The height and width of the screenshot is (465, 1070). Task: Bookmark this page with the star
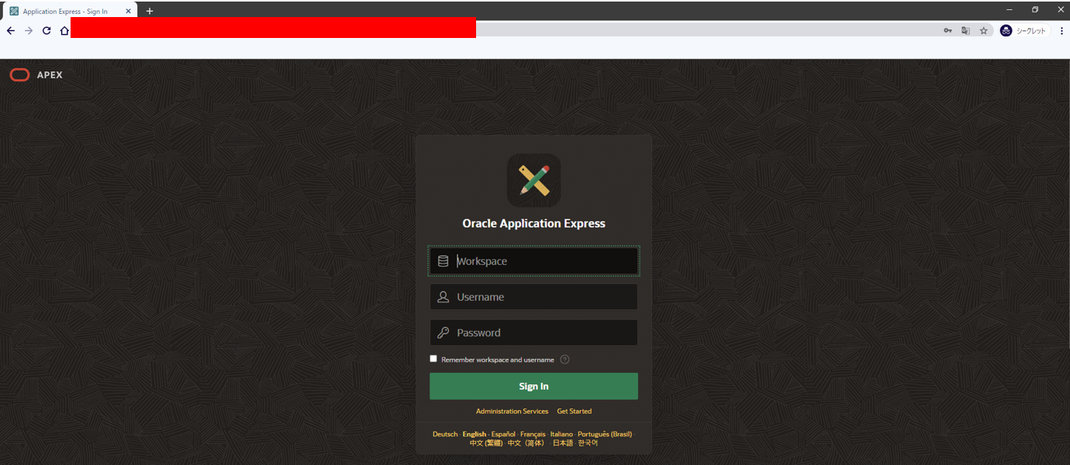(983, 31)
